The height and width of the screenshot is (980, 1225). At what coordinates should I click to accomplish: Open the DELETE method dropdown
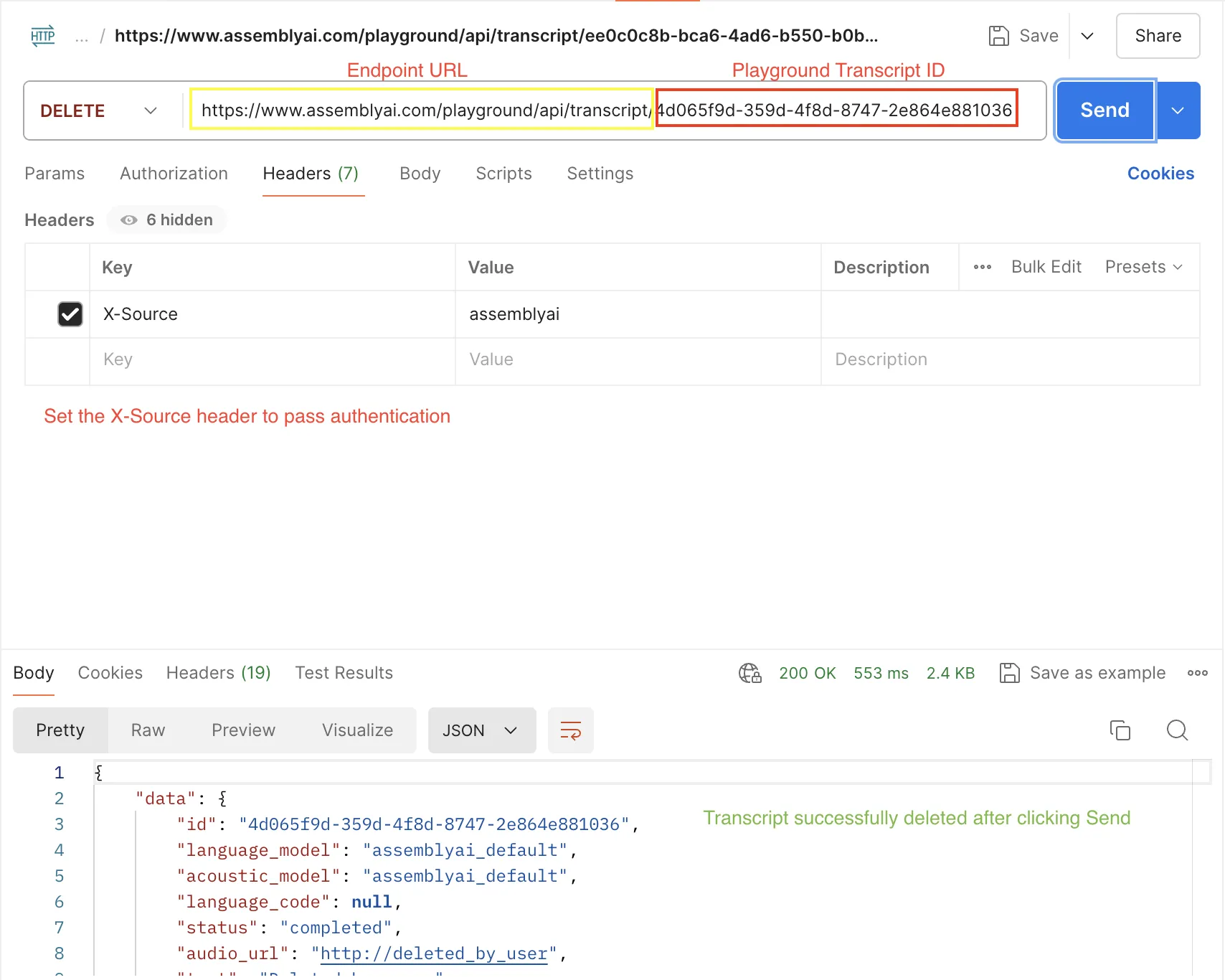click(98, 110)
